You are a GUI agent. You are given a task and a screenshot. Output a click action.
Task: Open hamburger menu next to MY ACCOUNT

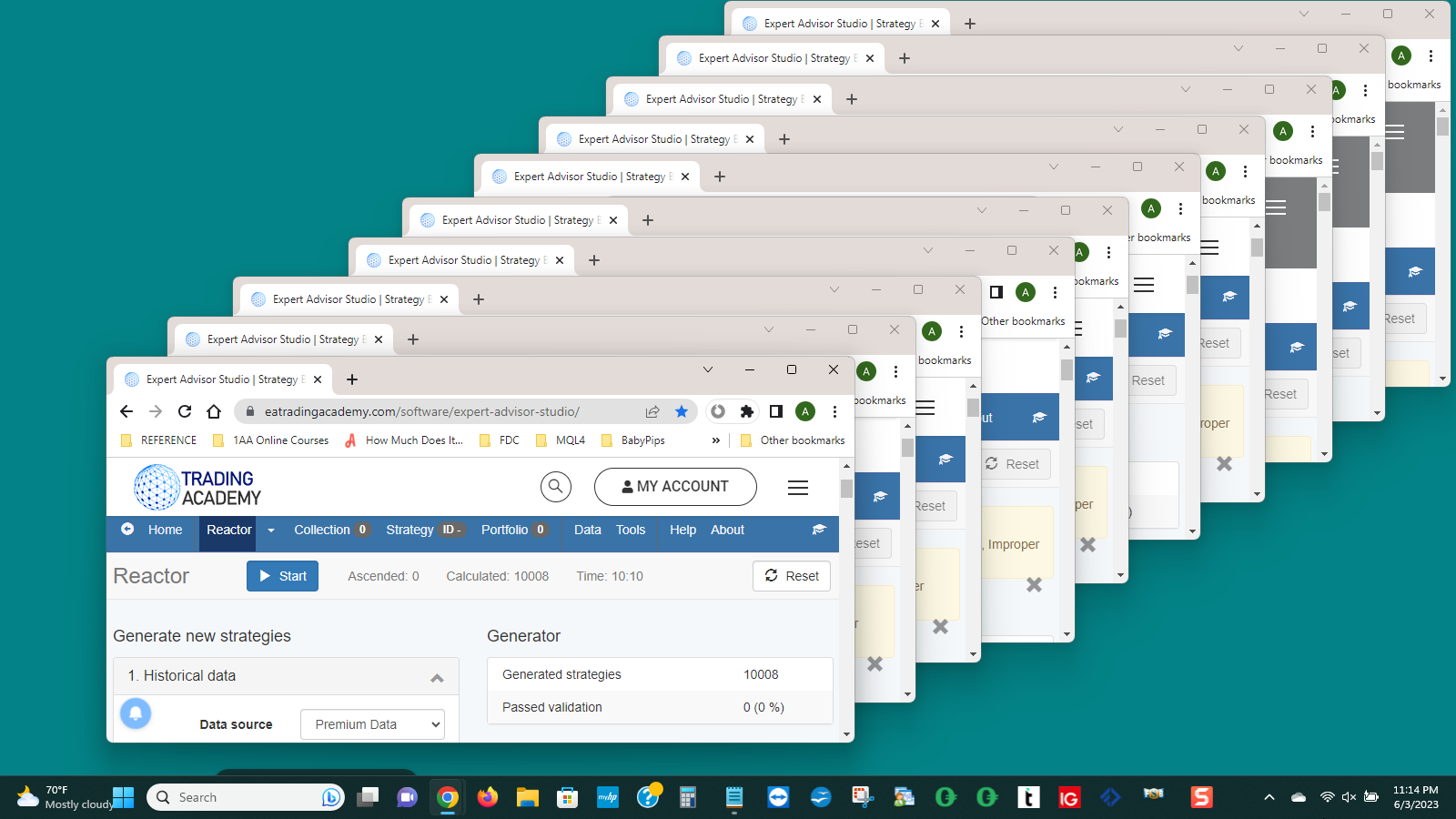(798, 488)
